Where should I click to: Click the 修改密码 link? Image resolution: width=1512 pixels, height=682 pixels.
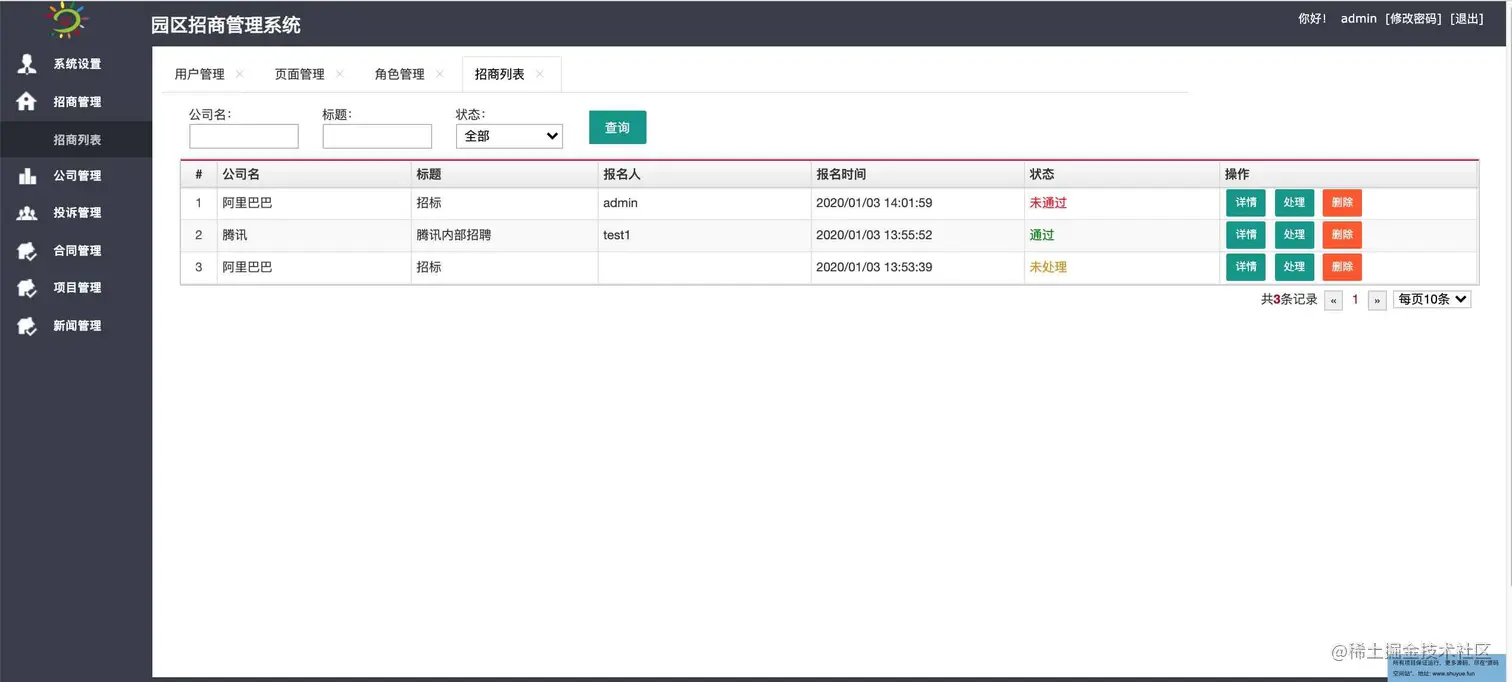tap(1414, 19)
